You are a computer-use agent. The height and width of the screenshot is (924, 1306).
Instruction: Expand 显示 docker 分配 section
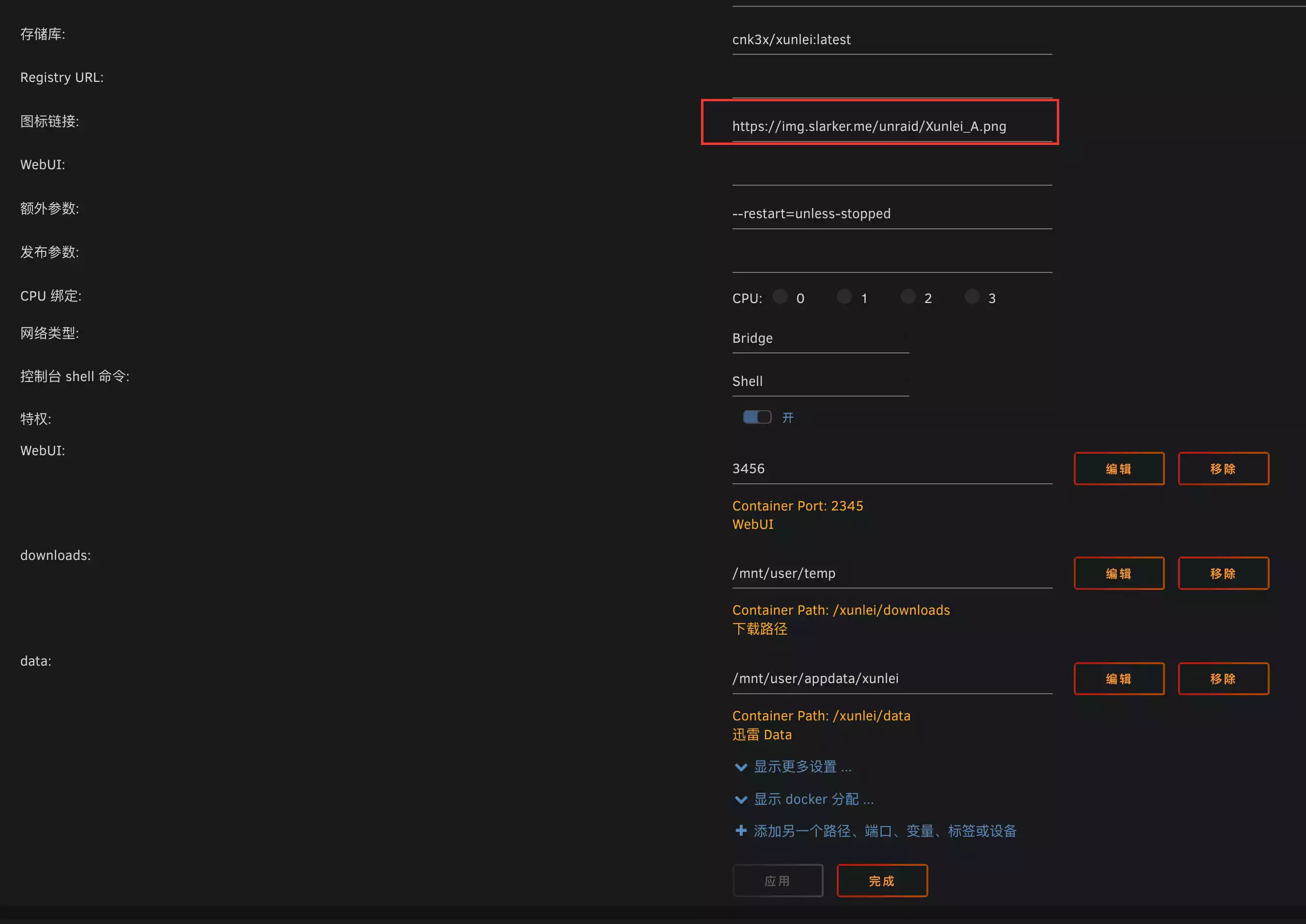[813, 799]
